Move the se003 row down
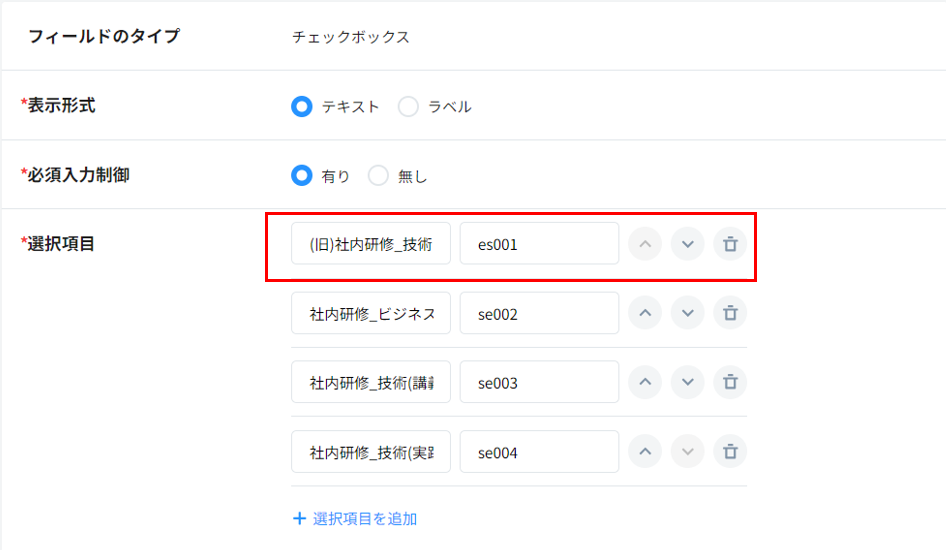This screenshot has width=946, height=550. [x=687, y=382]
